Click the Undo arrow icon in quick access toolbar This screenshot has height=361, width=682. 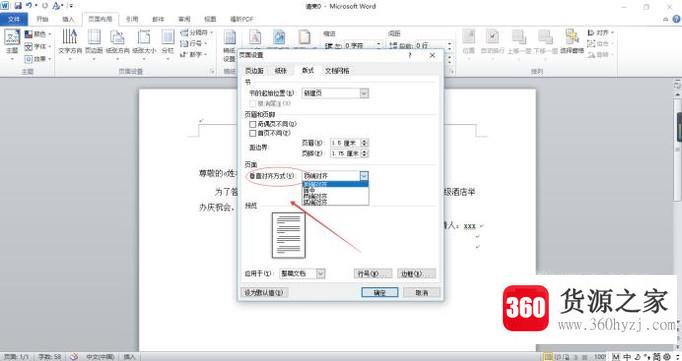[x=29, y=6]
